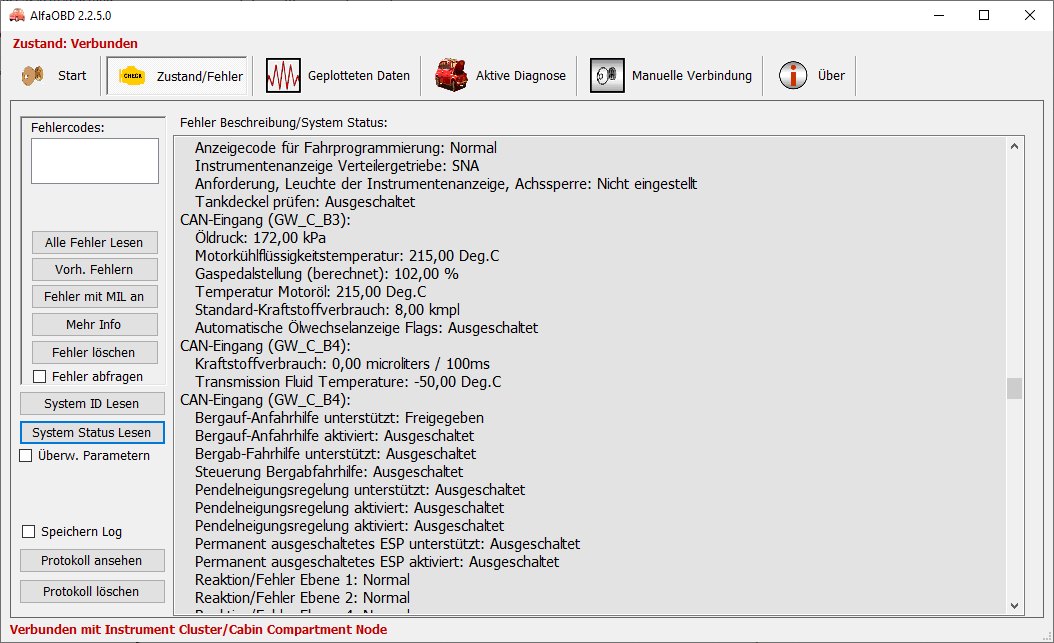Click the scrollbar thumb in status list
1054x643 pixels.
tap(1014, 388)
